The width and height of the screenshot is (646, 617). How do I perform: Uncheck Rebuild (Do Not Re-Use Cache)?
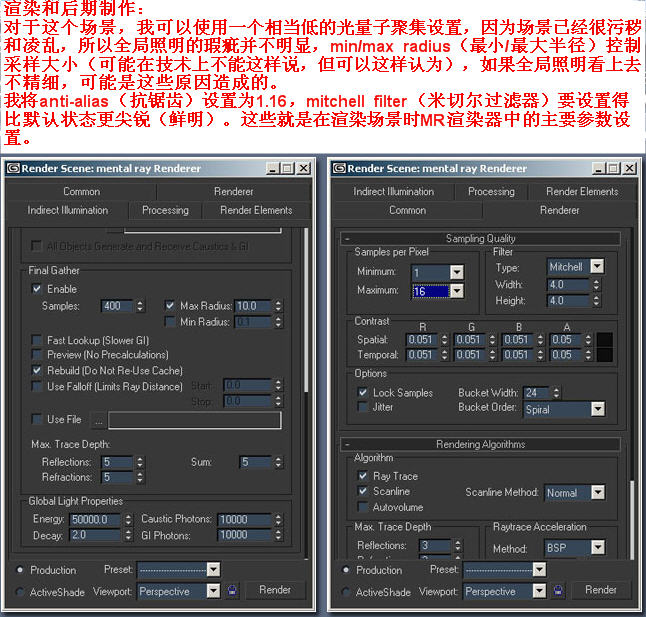37,370
